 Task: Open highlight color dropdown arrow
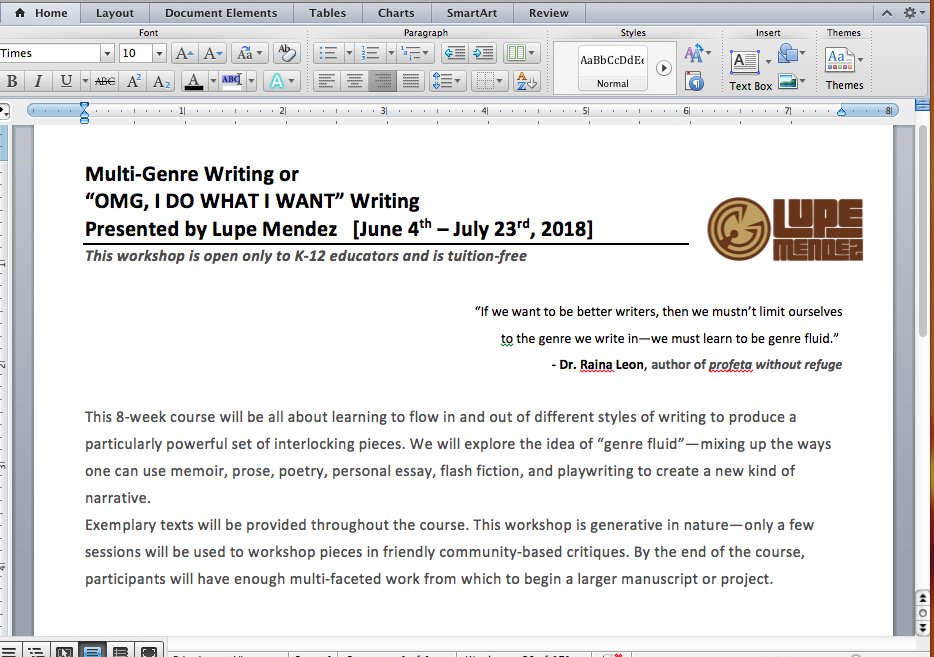click(251, 81)
